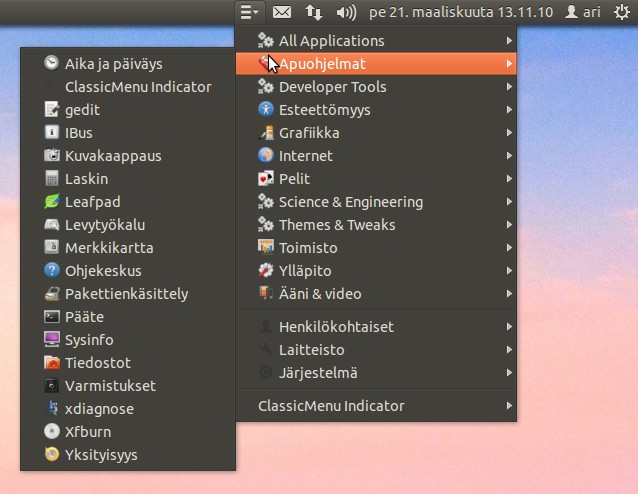638x494 pixels.
Task: Click the Yksityisyys privacy icon
Action: pos(52,455)
